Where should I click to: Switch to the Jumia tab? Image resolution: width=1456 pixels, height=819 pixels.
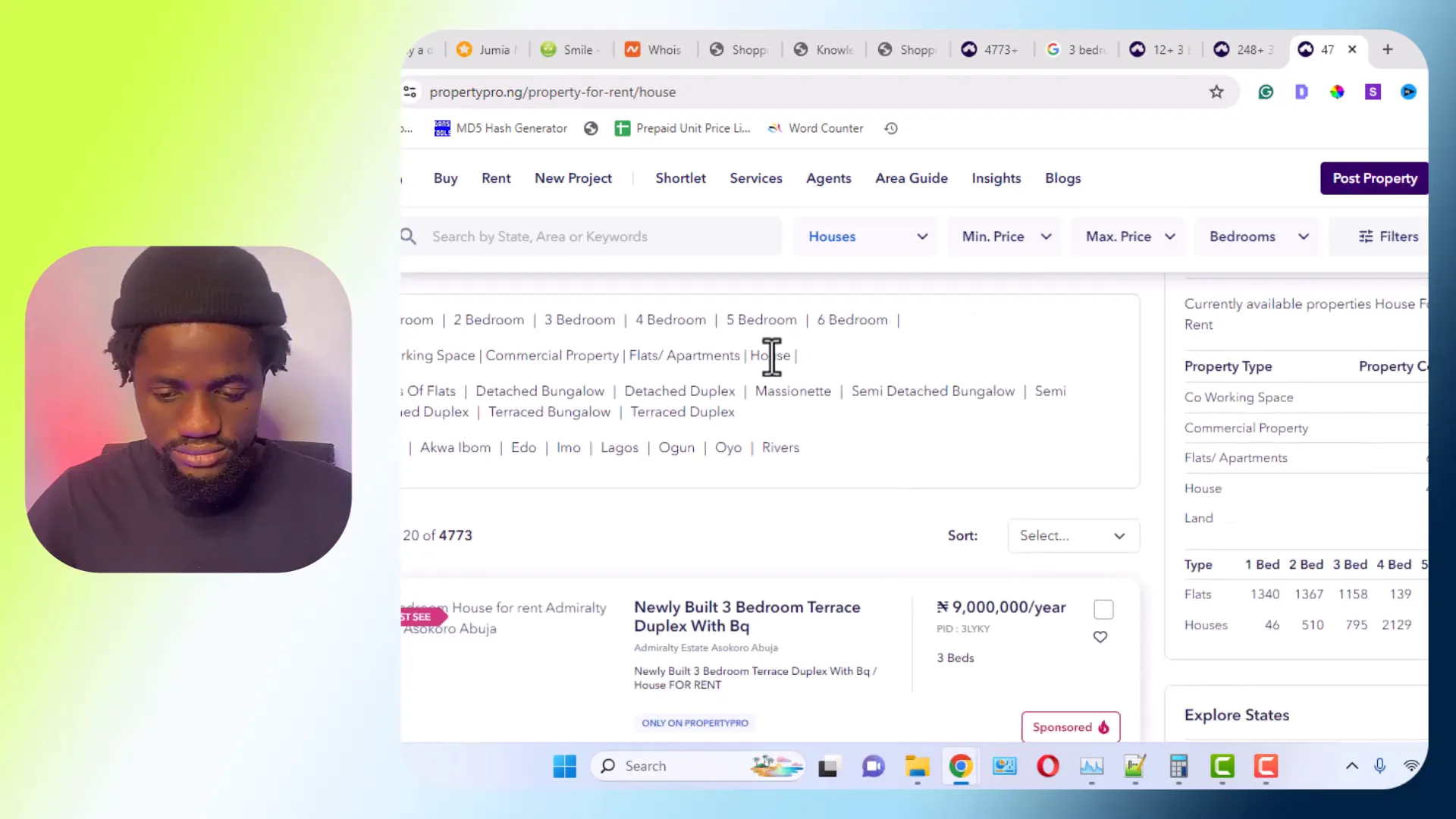point(486,49)
